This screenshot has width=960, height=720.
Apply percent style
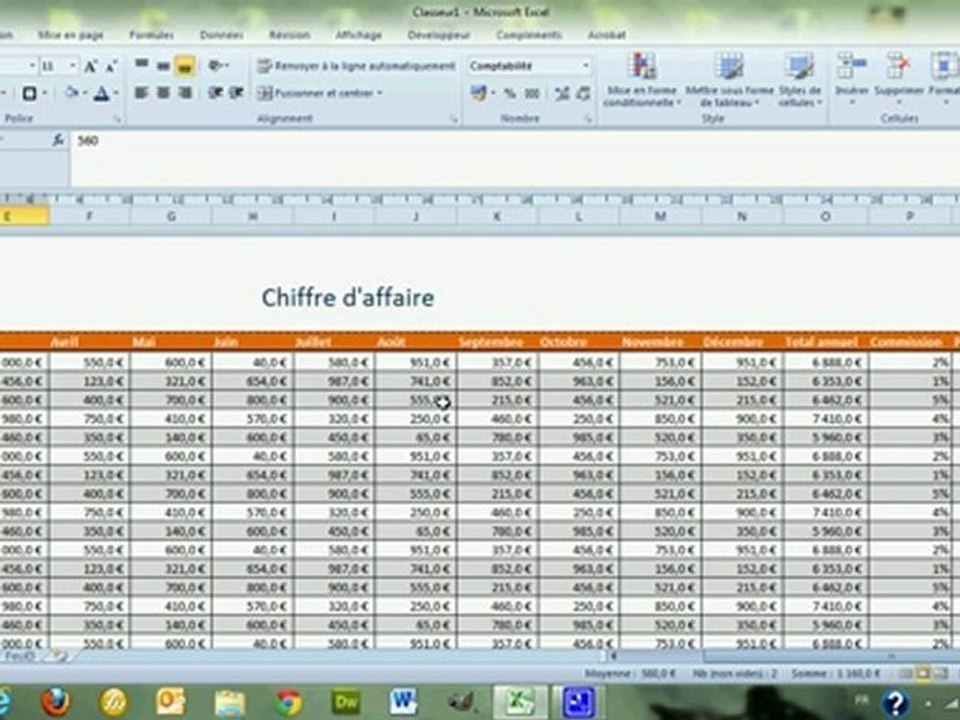coord(509,94)
